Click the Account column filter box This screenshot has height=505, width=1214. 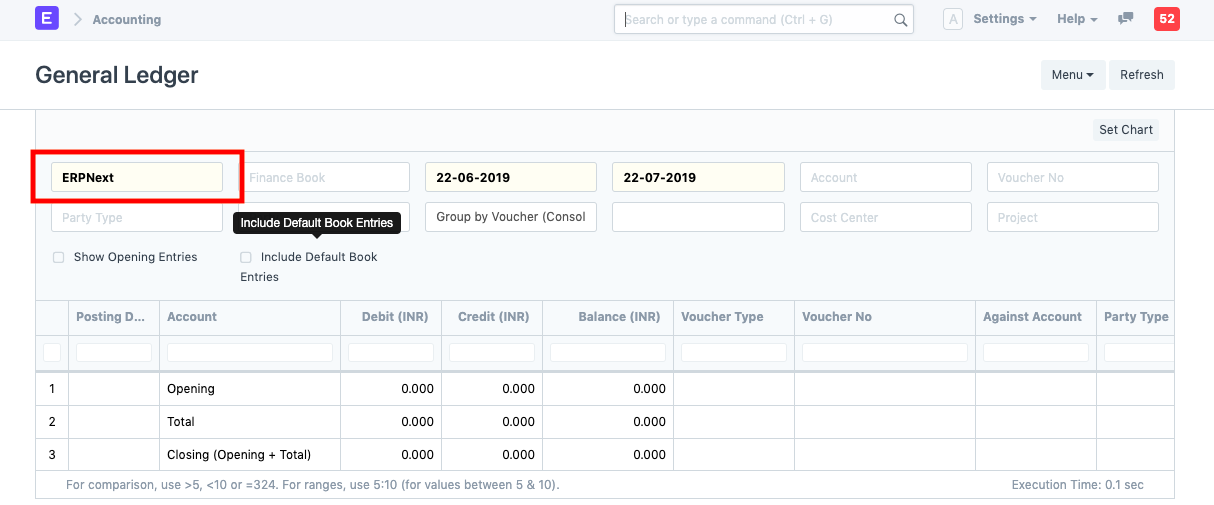point(249,352)
